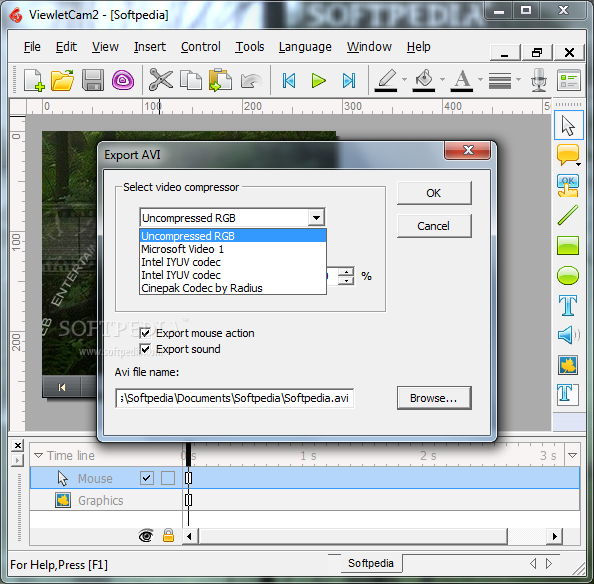The height and width of the screenshot is (584, 594).
Task: Select the arrow pointer tool
Action: pyautogui.click(x=568, y=125)
